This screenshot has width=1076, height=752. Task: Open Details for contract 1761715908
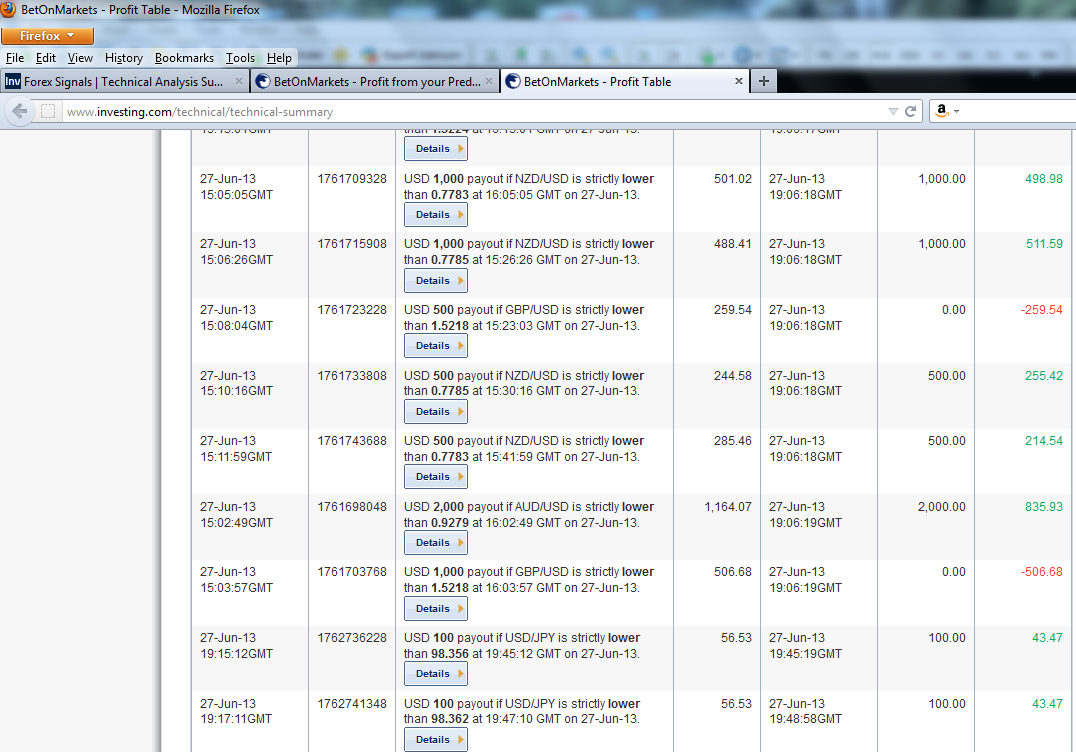coord(436,281)
